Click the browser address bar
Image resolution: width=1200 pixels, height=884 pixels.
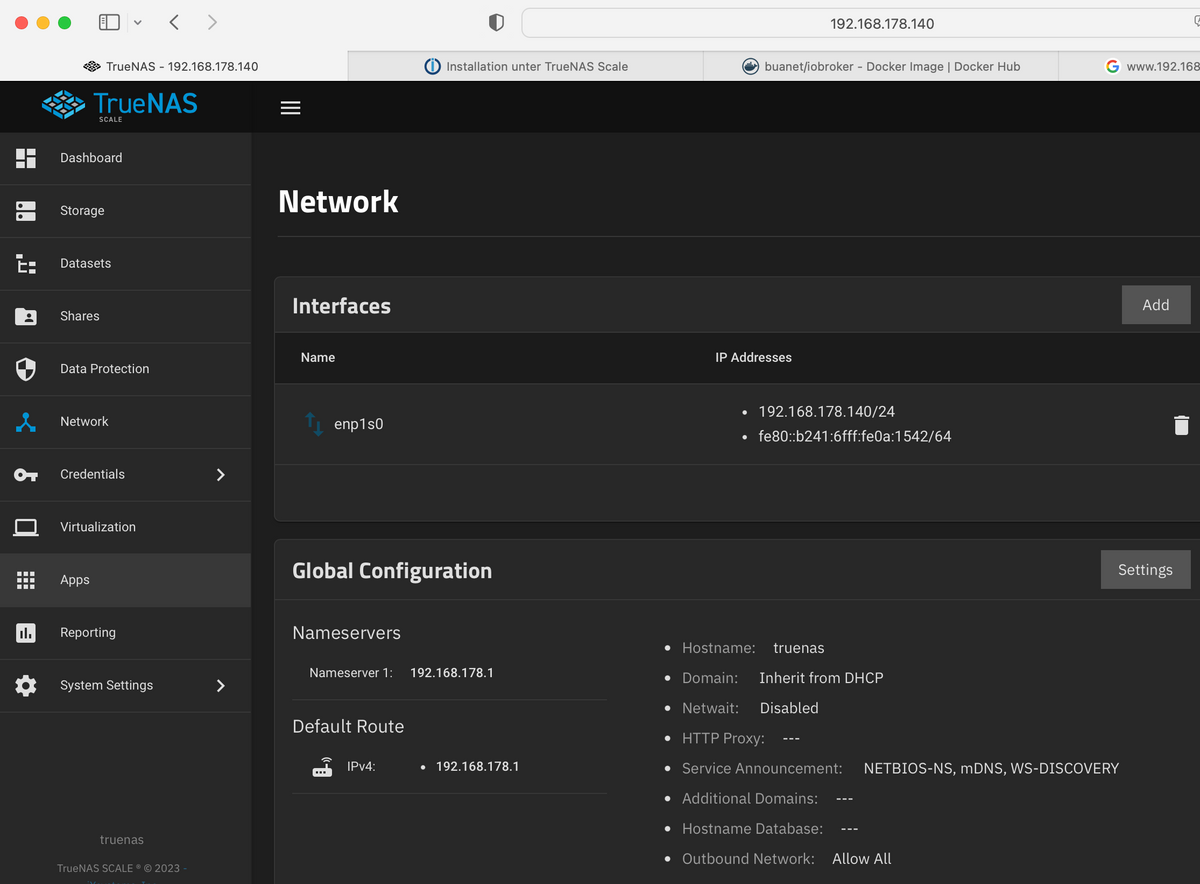(860, 23)
